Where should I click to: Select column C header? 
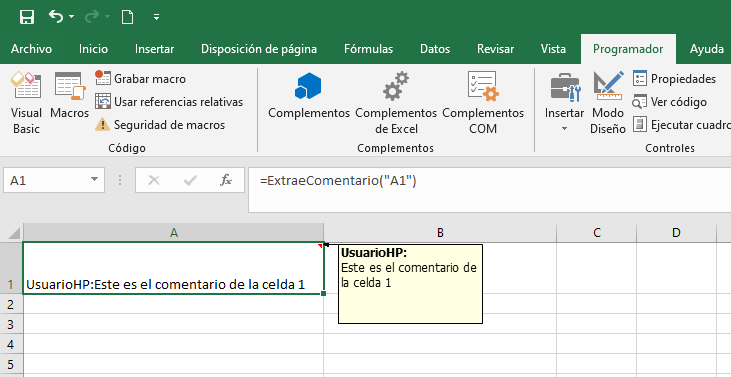click(596, 233)
